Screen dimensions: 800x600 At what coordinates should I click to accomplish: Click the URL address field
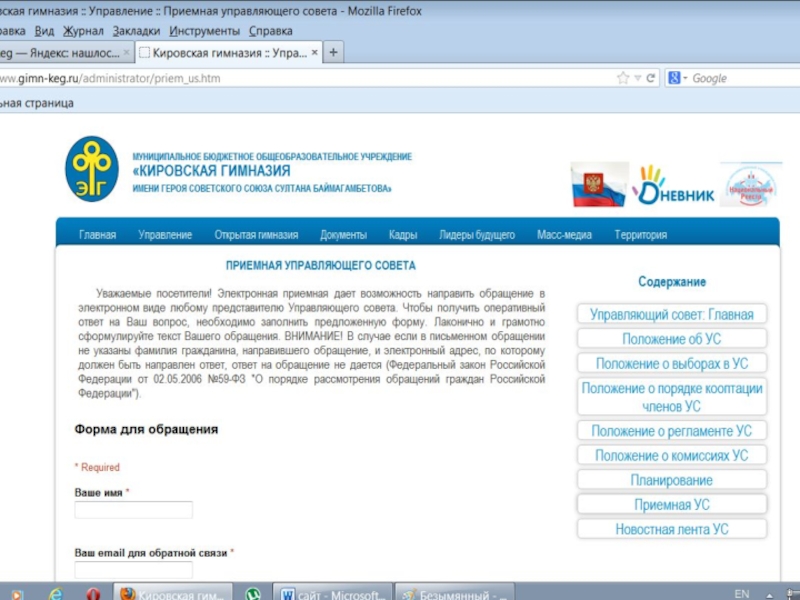click(x=306, y=78)
